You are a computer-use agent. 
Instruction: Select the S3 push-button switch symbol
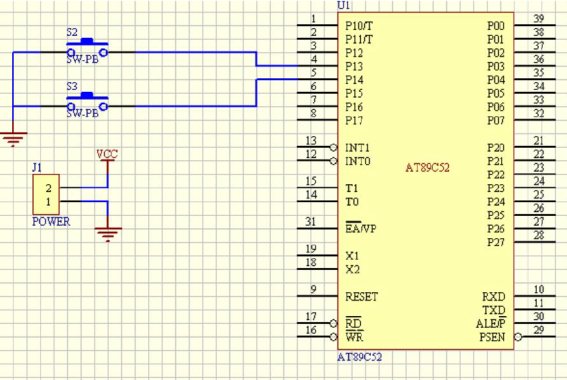pyautogui.click(x=87, y=102)
